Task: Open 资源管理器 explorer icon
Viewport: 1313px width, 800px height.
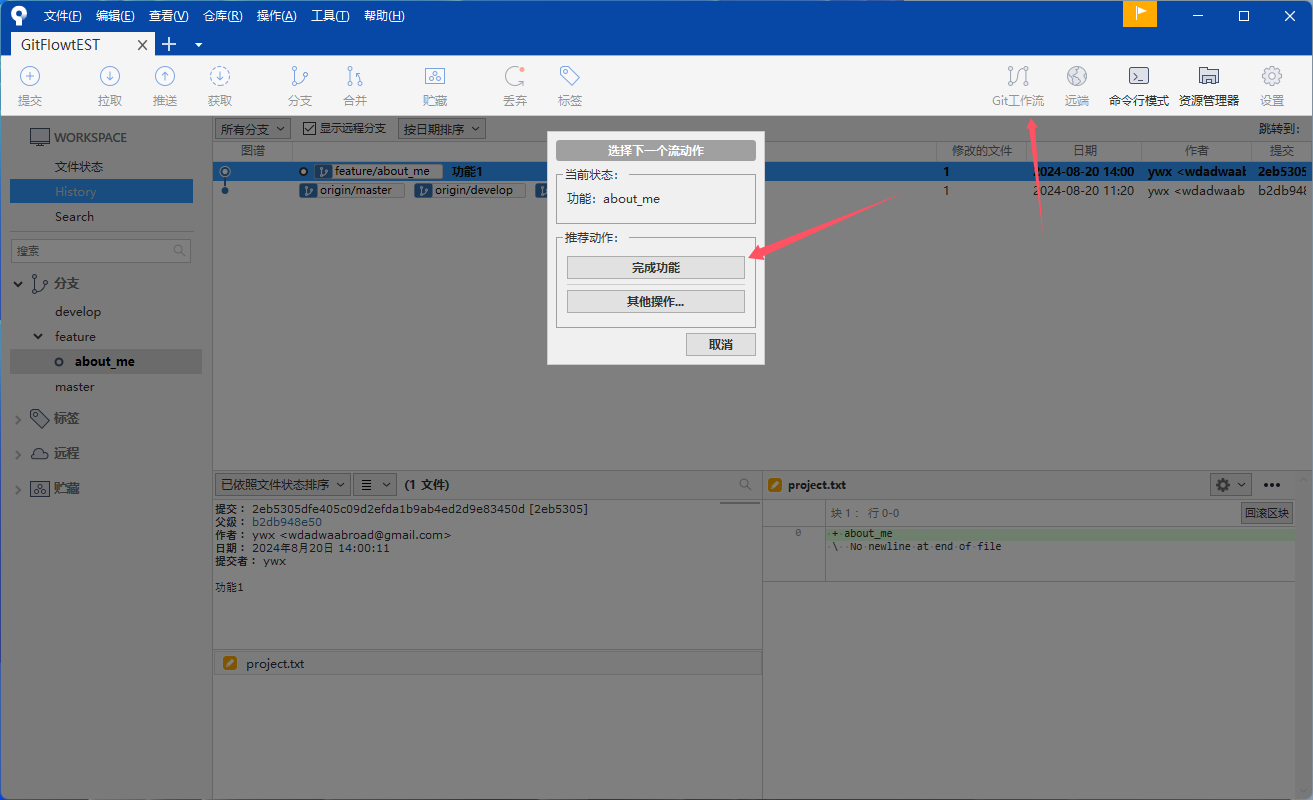Action: [1208, 77]
